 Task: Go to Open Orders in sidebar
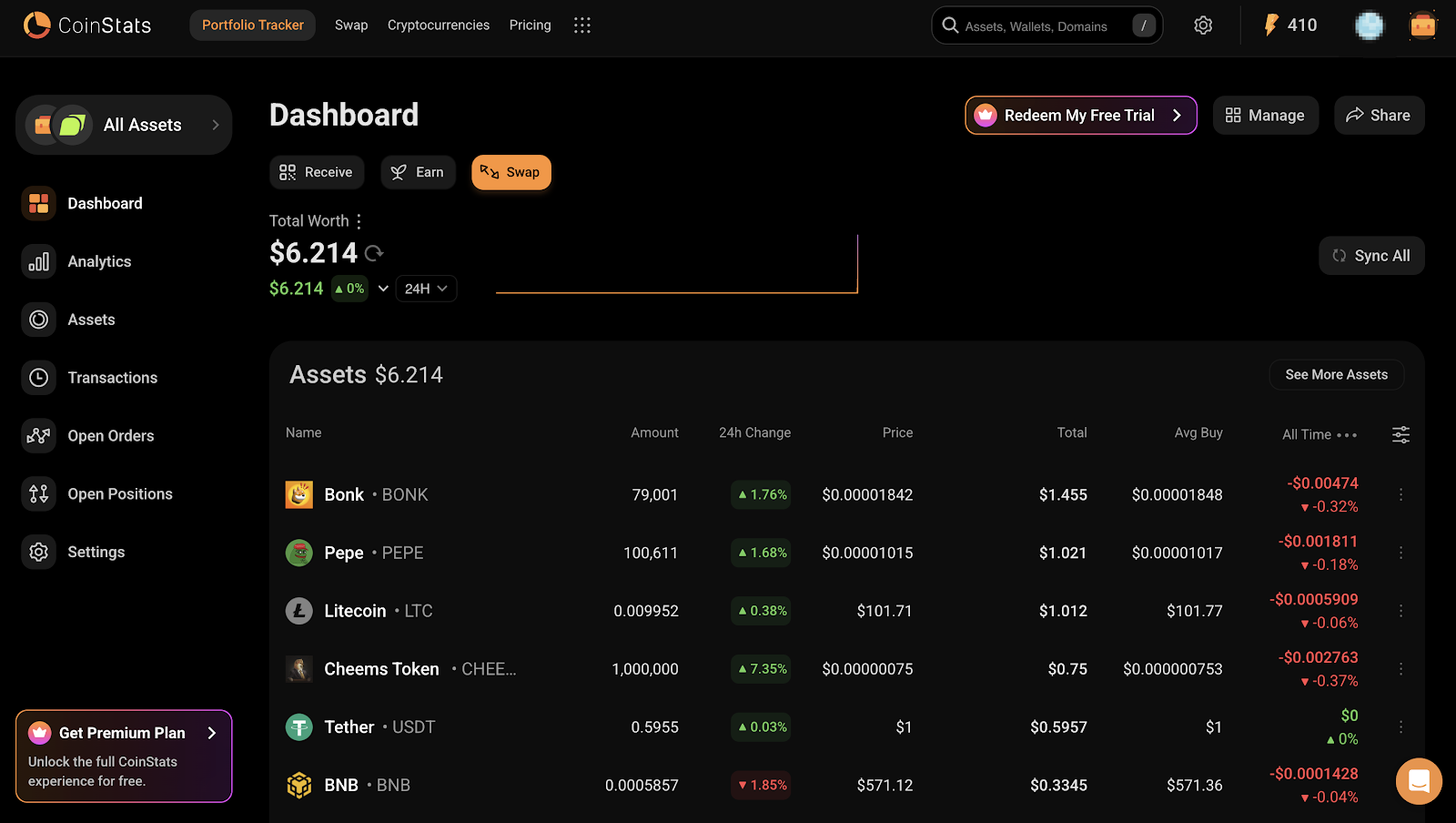tap(110, 436)
